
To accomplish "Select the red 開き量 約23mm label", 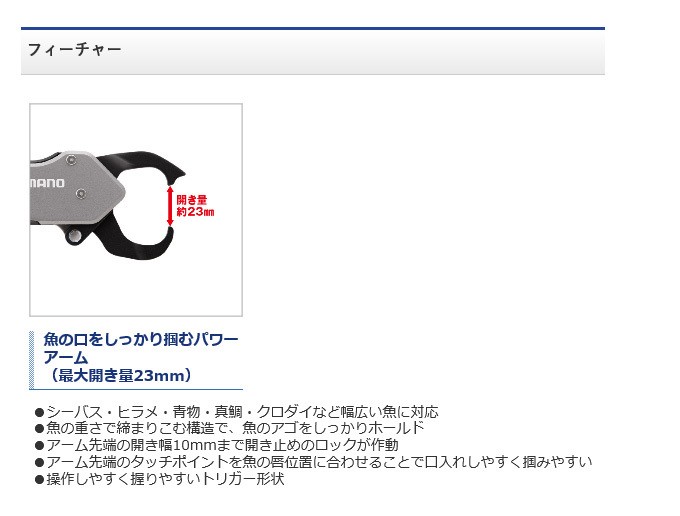I will pyautogui.click(x=195, y=205).
